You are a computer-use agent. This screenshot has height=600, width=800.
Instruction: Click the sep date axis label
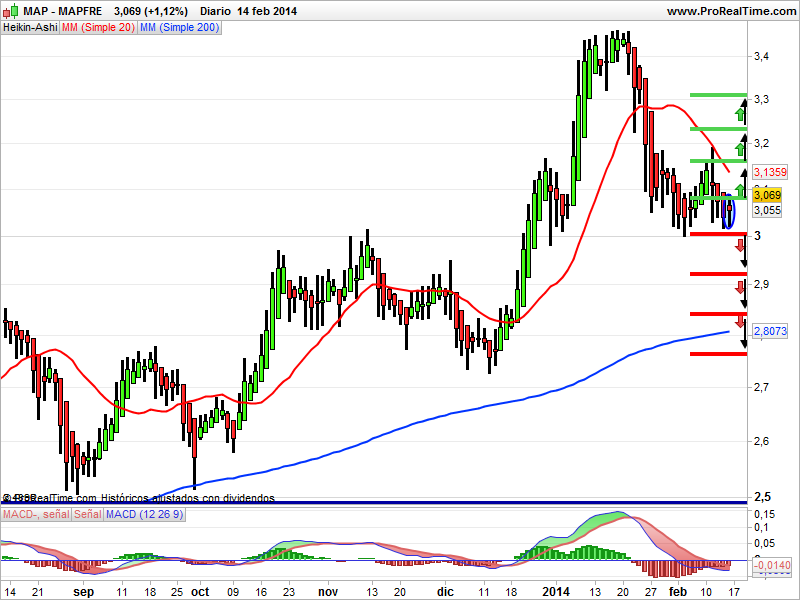83,592
